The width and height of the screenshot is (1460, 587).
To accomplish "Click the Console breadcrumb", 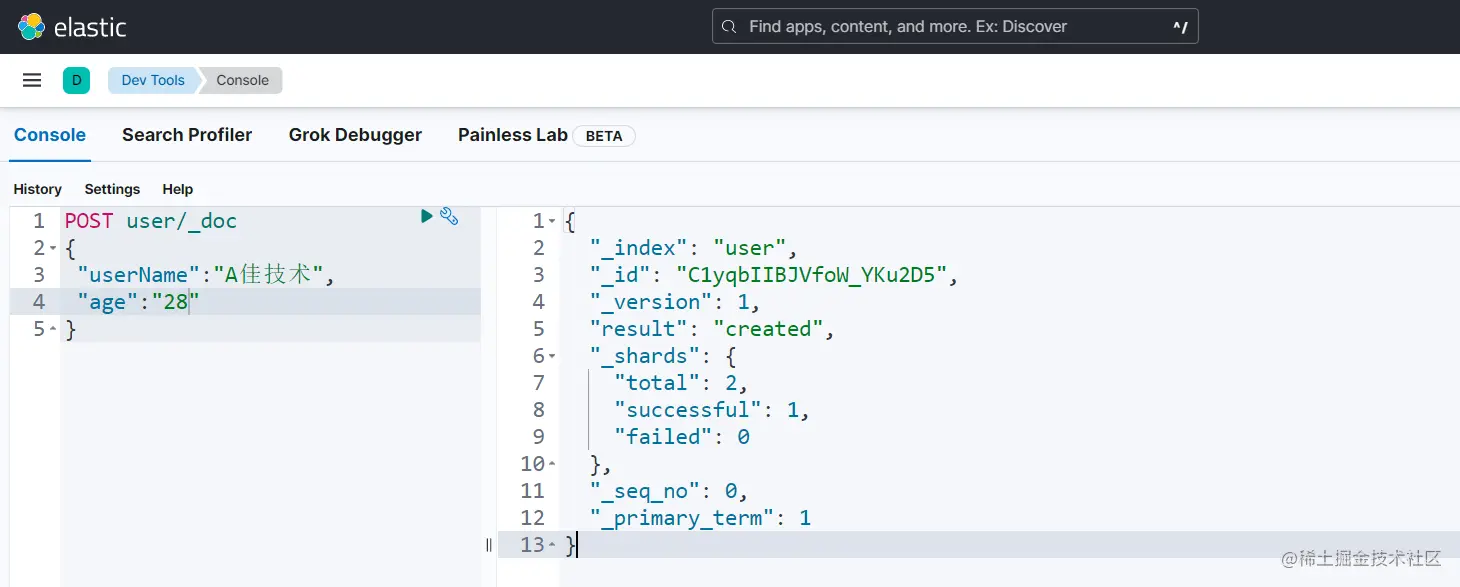I will (242, 80).
